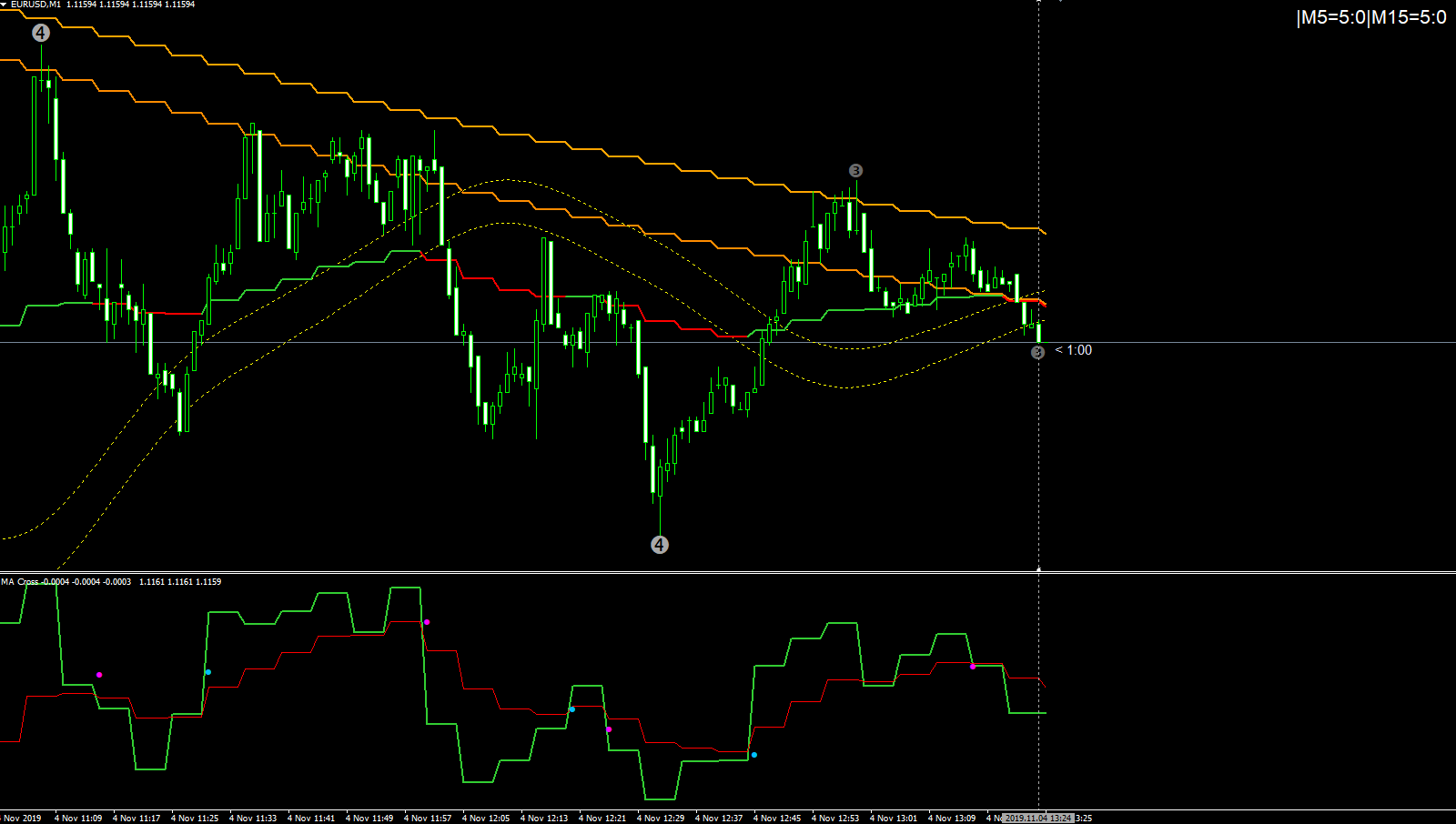Click the magenta dot near 13:09 in MA Cross
The image size is (1456, 824).
coord(973,667)
